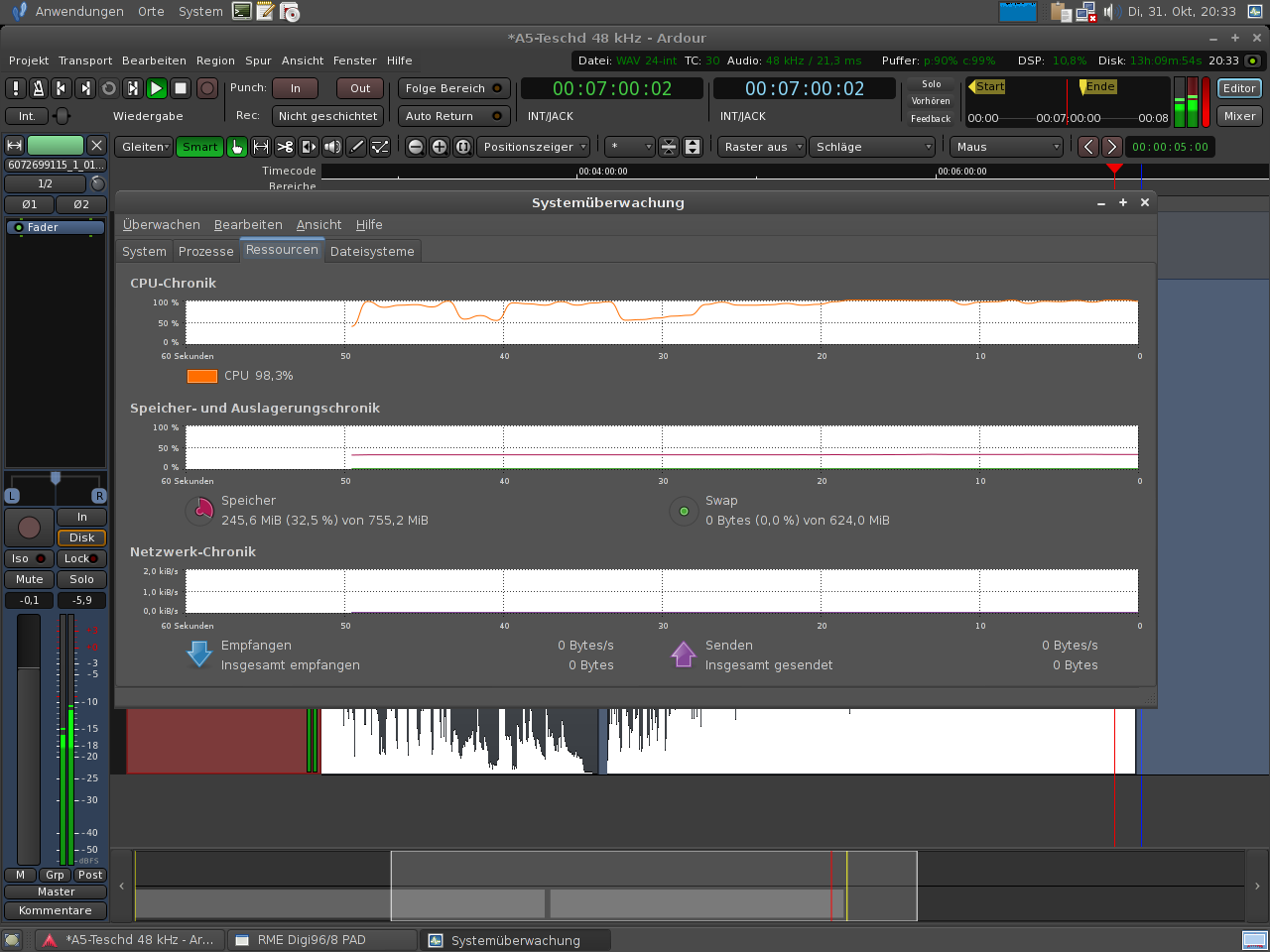1270x952 pixels.
Task: Open the Schläge grid type dropdown
Action: click(873, 147)
